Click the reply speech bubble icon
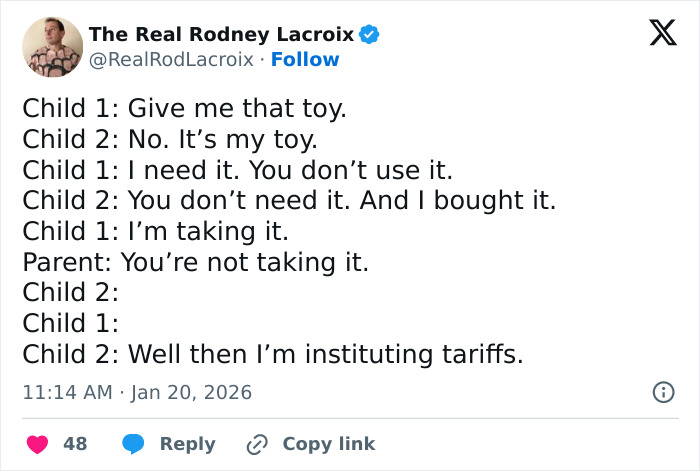Viewport: 700px width, 471px height. coord(133,443)
